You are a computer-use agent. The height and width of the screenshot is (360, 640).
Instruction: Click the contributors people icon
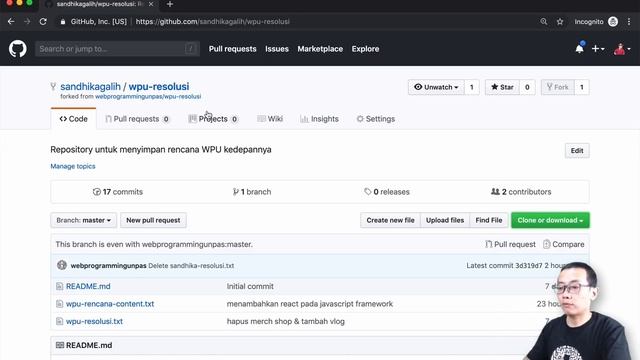[495, 192]
